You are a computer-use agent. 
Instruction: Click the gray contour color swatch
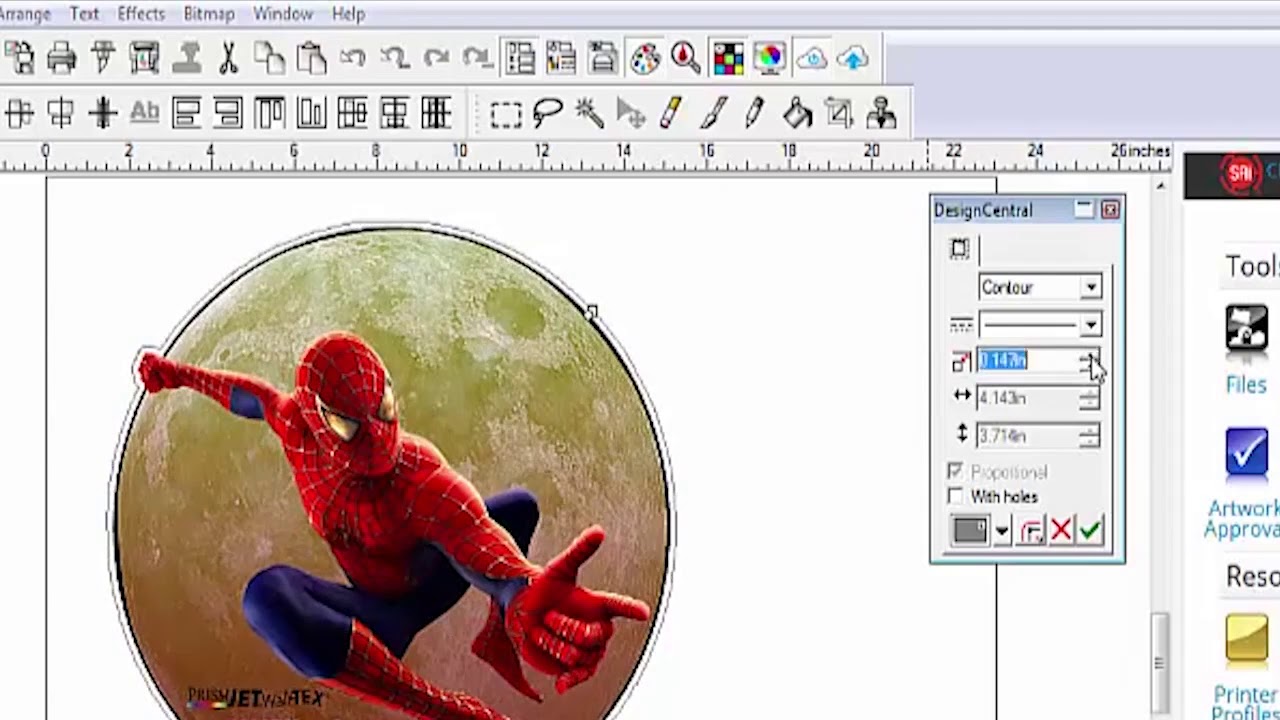970,531
